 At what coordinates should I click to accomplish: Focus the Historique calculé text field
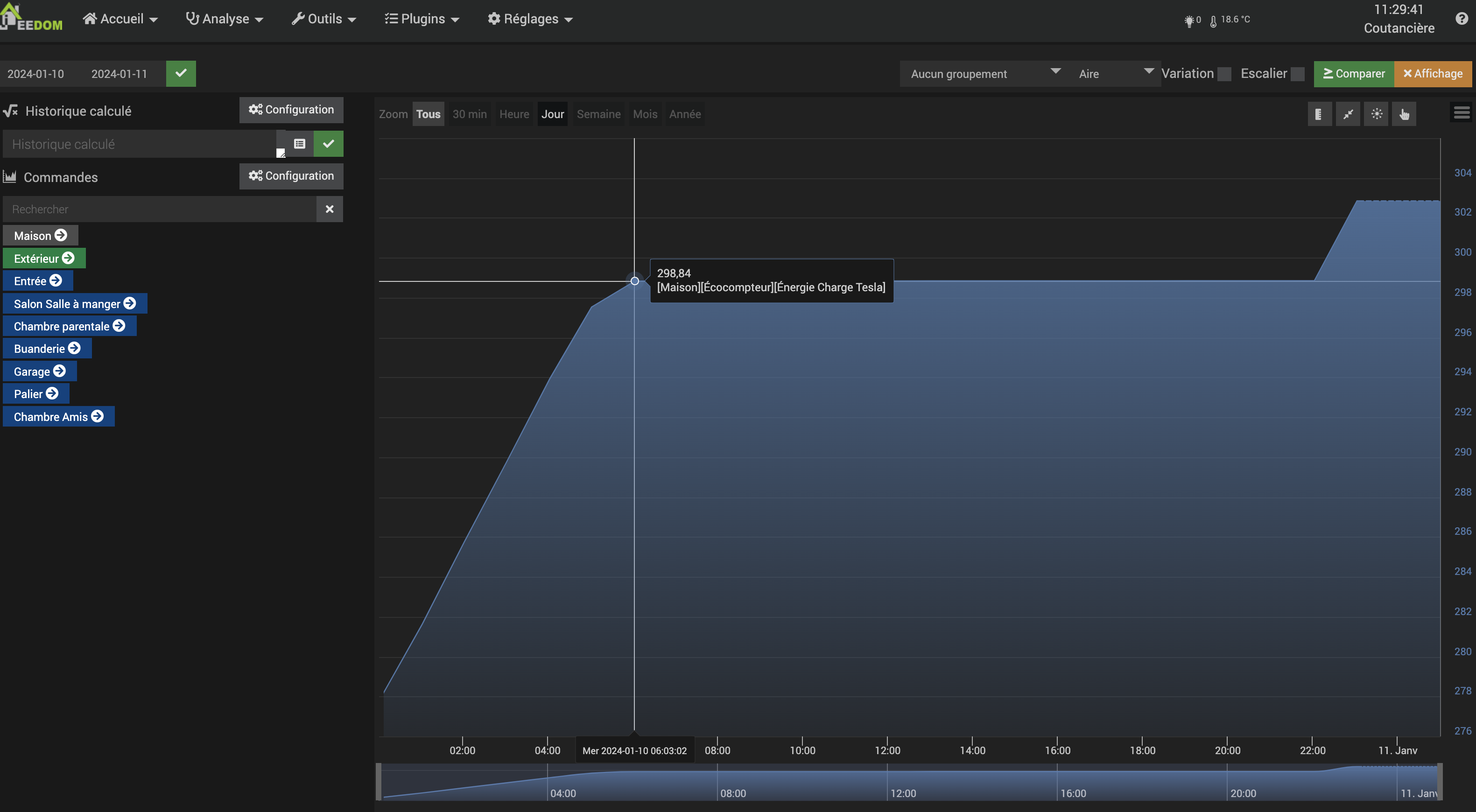[140, 144]
